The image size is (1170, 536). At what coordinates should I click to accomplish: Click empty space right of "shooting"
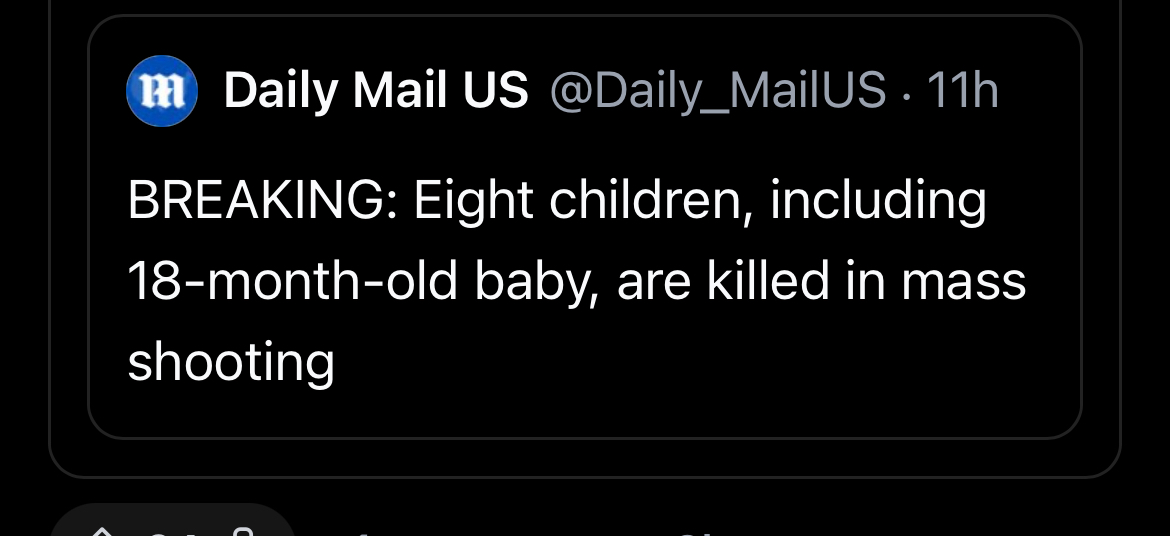point(700,362)
